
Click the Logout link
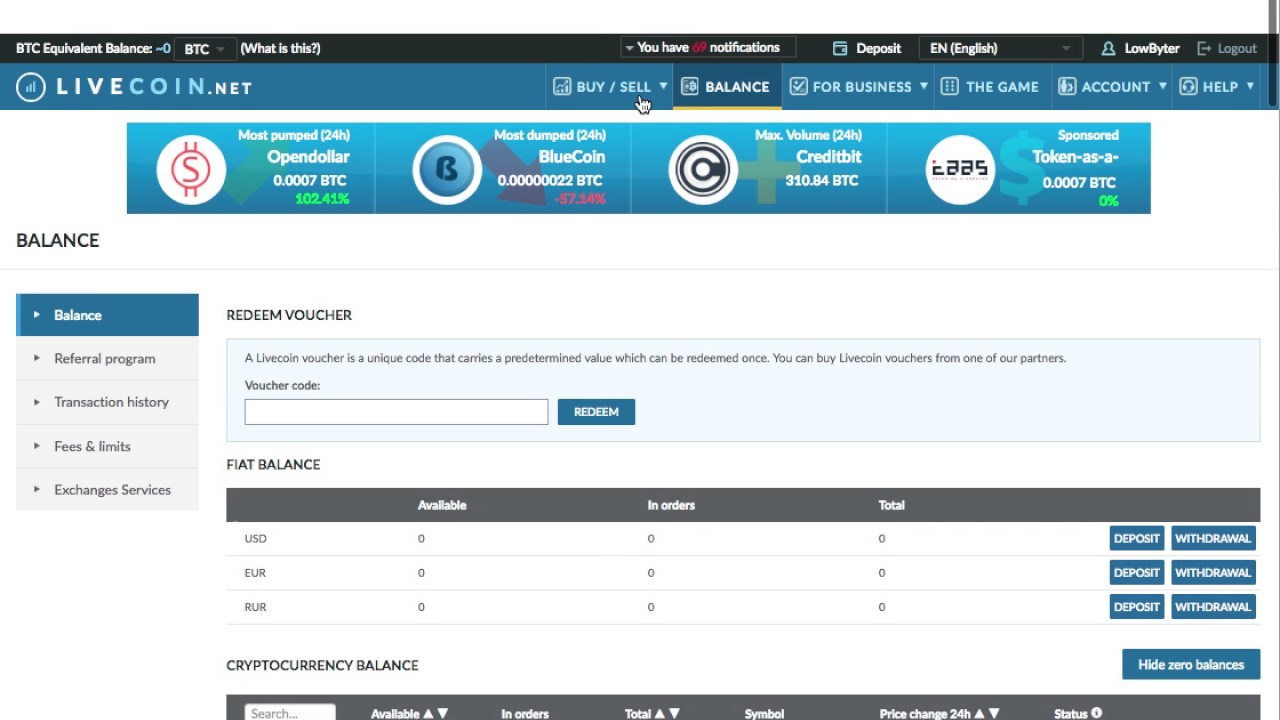click(x=1237, y=48)
